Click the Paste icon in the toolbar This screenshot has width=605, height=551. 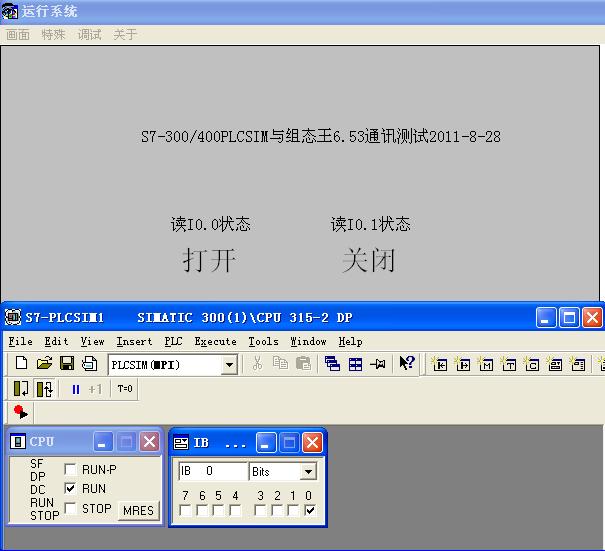click(303, 363)
